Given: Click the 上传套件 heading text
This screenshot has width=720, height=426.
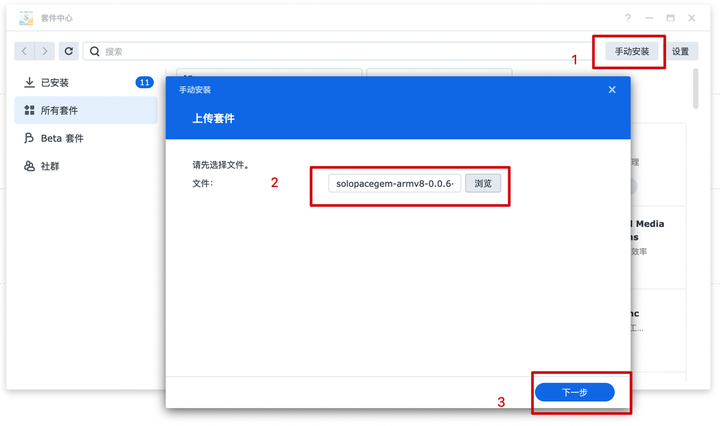Looking at the screenshot, I should point(214,118).
